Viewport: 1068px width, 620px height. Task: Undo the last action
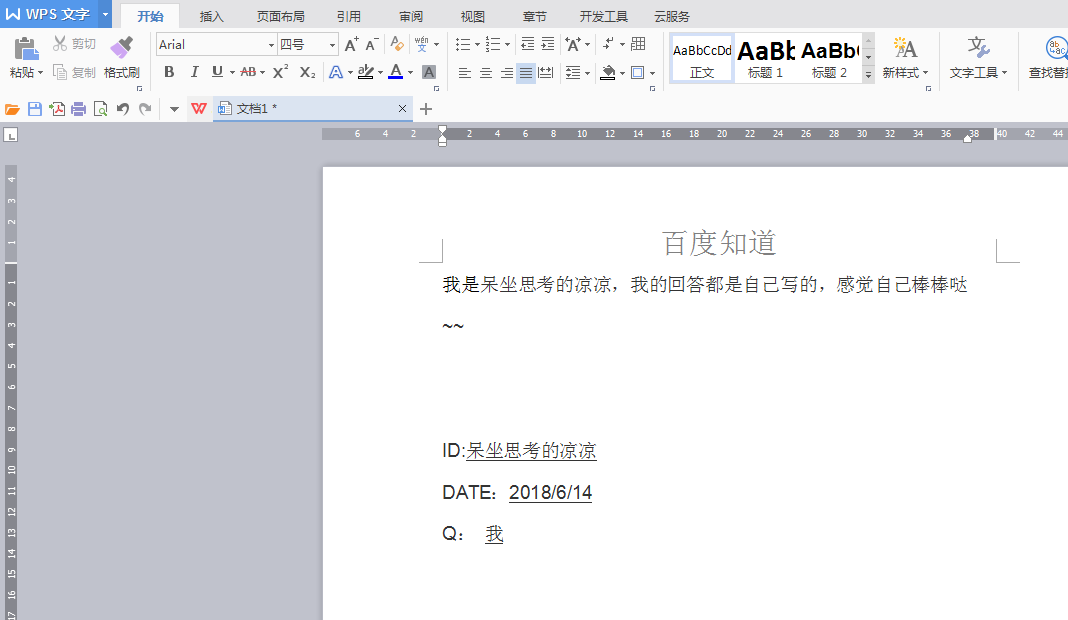pos(123,109)
